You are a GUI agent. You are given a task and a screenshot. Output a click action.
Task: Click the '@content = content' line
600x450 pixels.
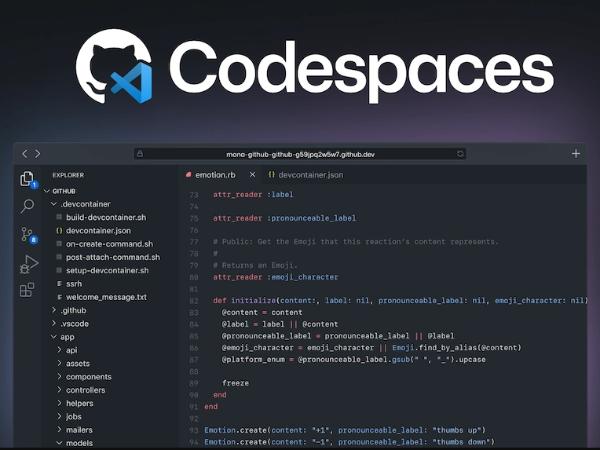coord(262,312)
